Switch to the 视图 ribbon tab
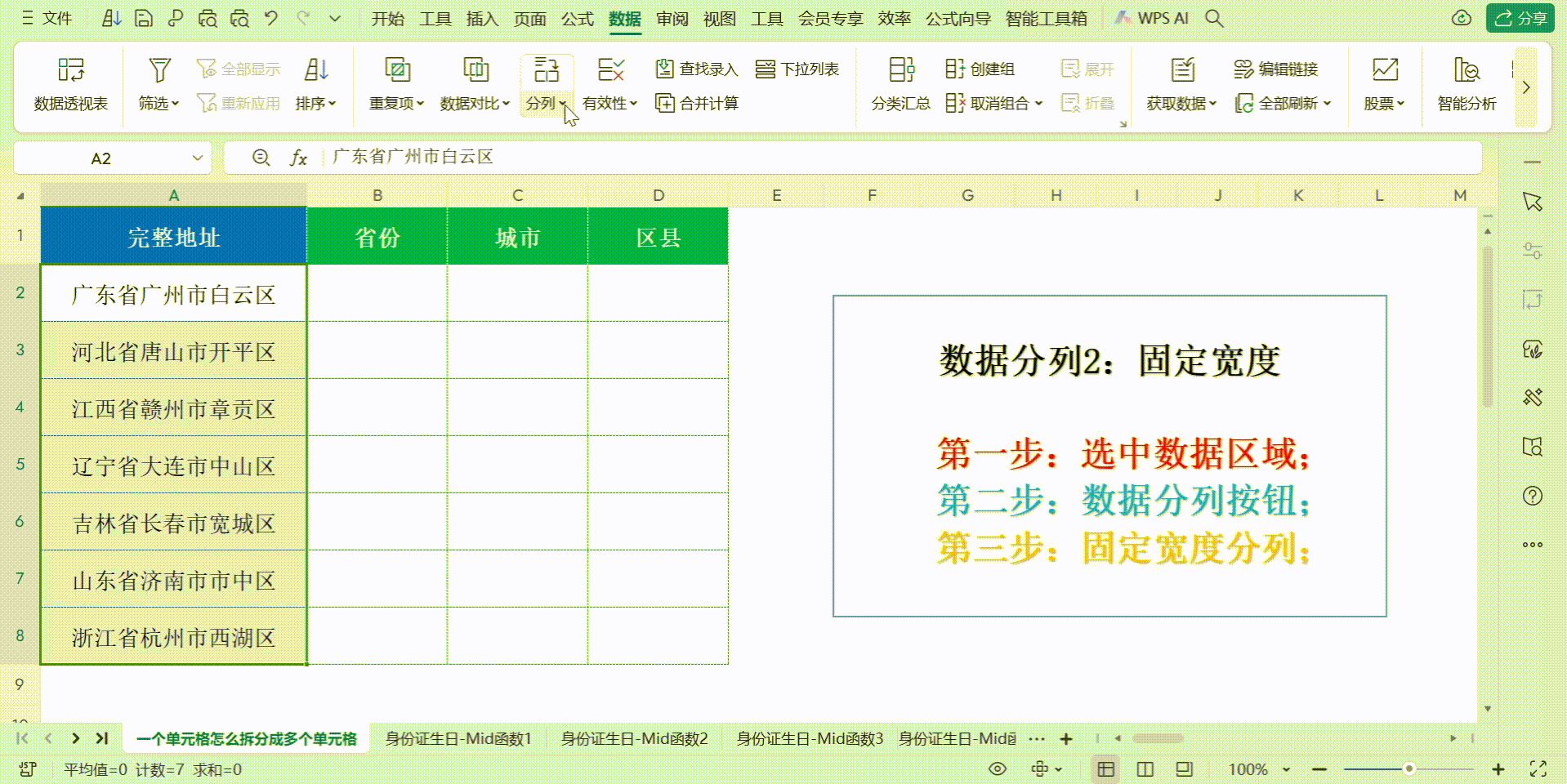 [720, 18]
